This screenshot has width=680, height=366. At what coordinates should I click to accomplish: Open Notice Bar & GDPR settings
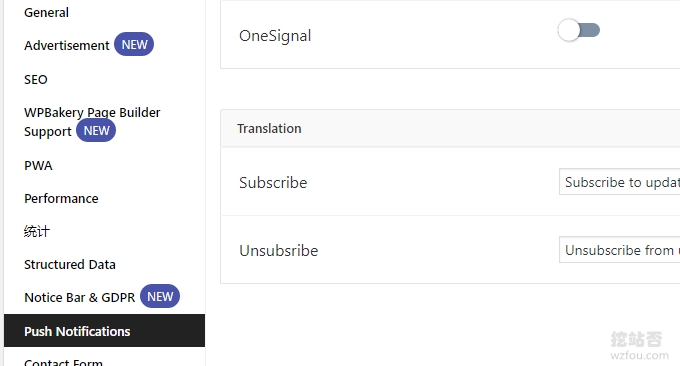[80, 297]
